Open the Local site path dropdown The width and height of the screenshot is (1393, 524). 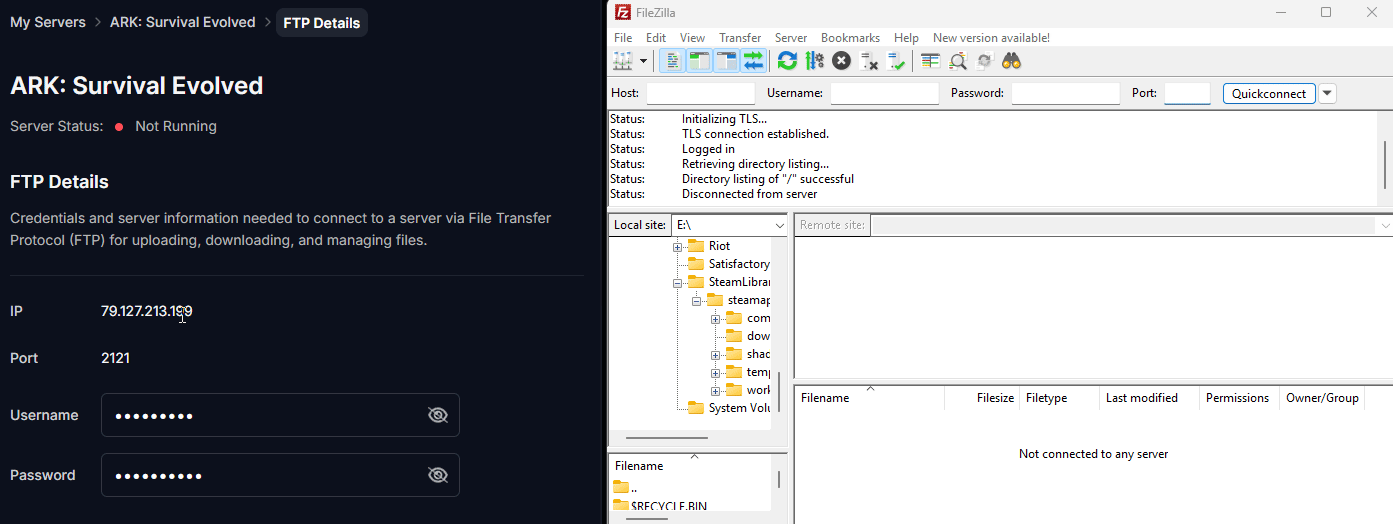pos(779,225)
